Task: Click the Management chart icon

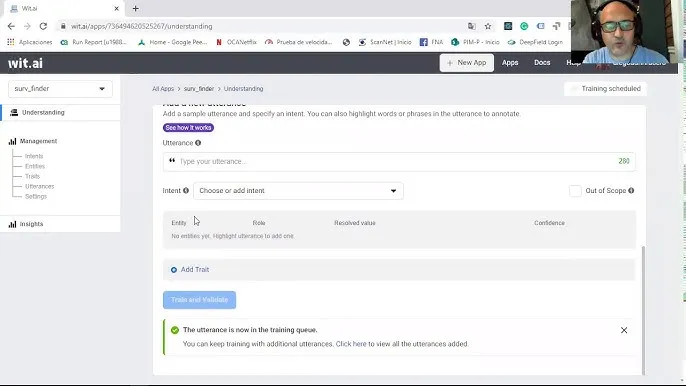Action: (x=12, y=141)
